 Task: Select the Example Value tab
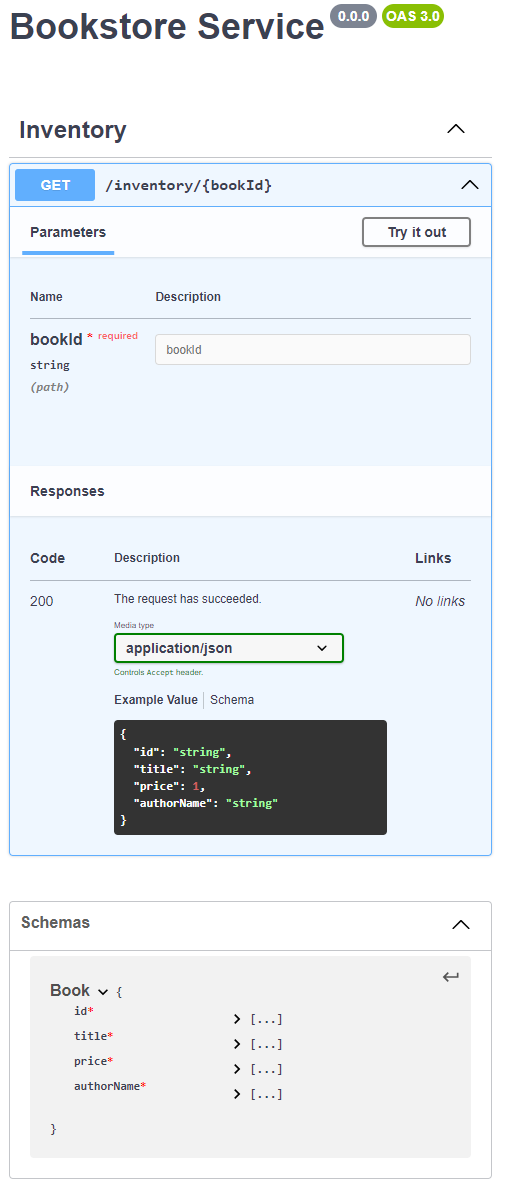tap(156, 700)
